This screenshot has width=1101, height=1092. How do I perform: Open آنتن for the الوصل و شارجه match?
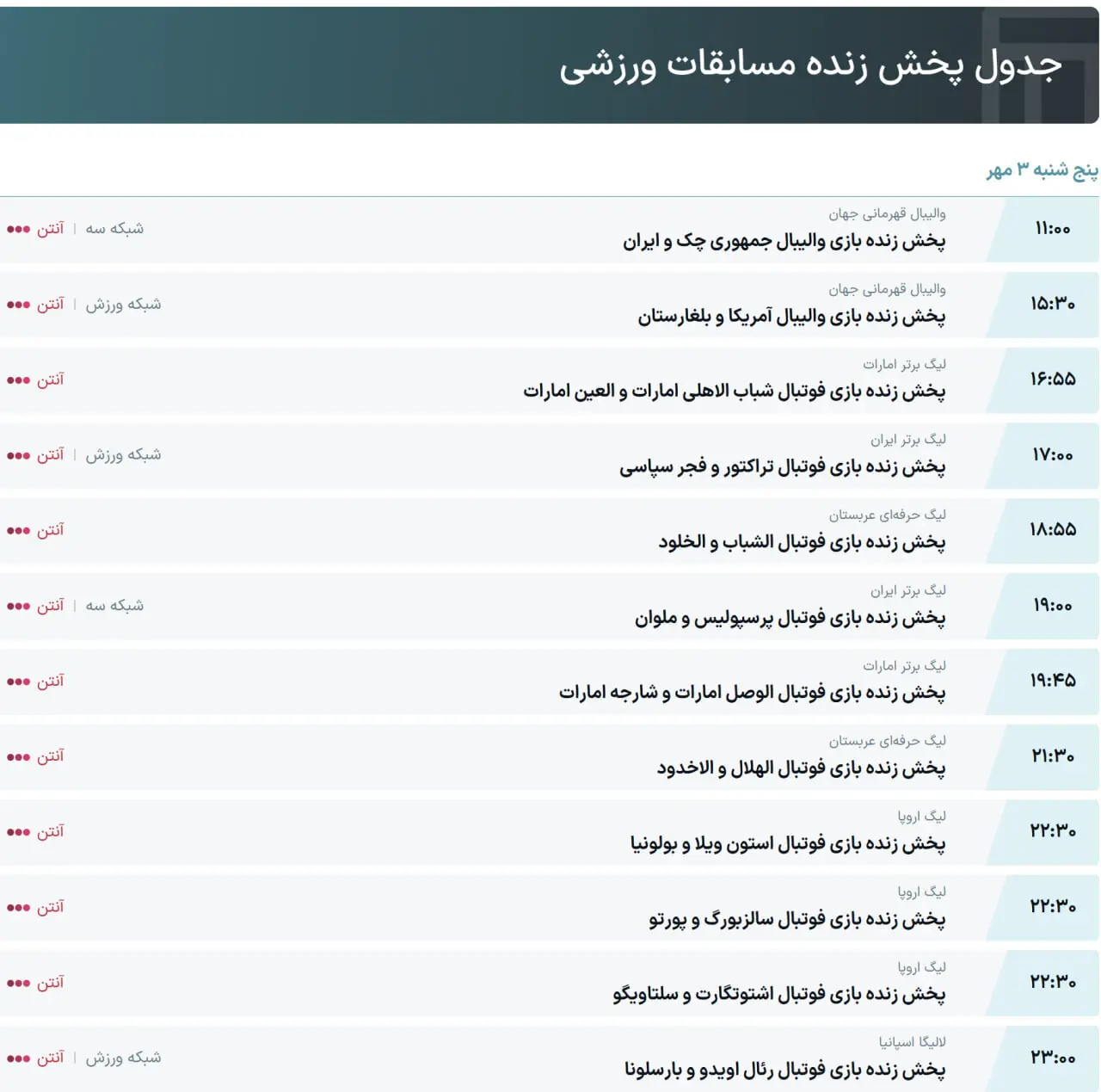[x=50, y=682]
